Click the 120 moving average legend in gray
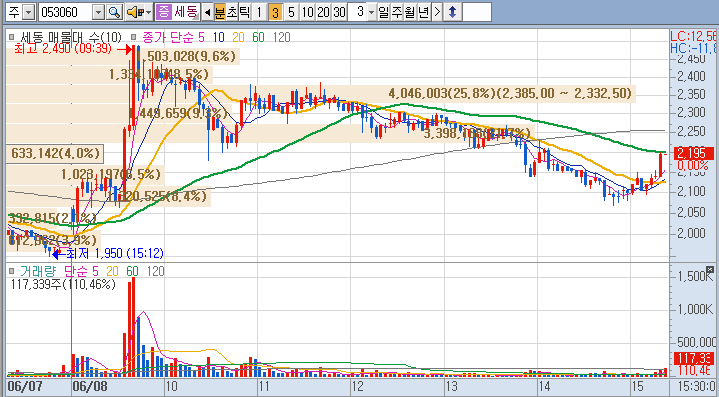Screen dimensions: 719x397 pos(281,37)
